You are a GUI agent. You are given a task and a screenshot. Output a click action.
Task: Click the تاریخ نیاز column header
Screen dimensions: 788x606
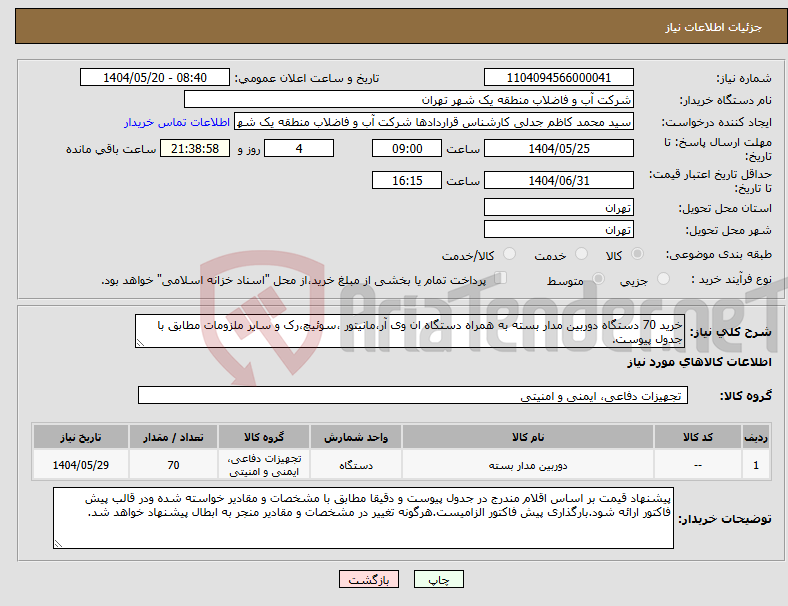[81, 437]
